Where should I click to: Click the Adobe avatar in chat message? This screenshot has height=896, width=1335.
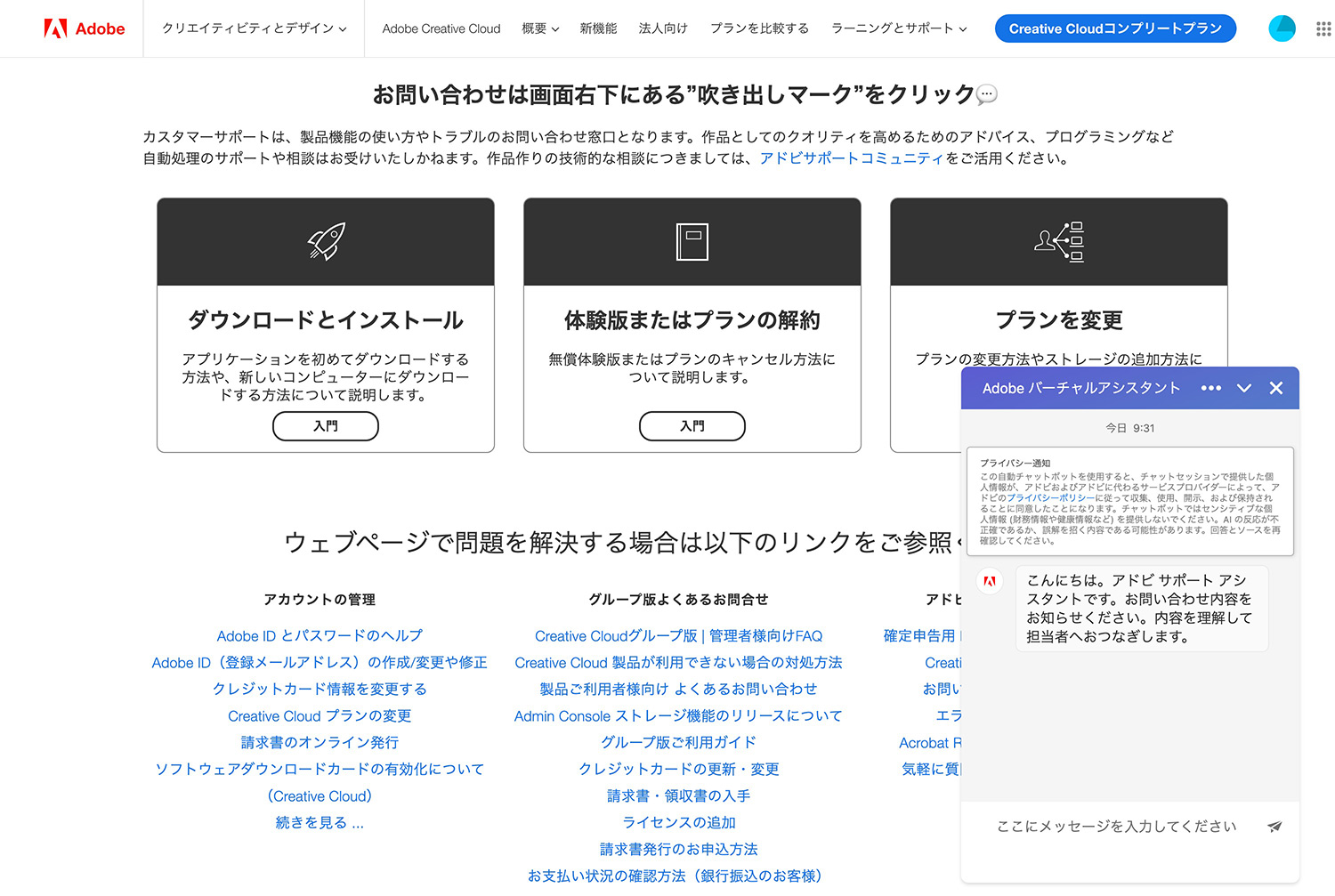tap(990, 581)
